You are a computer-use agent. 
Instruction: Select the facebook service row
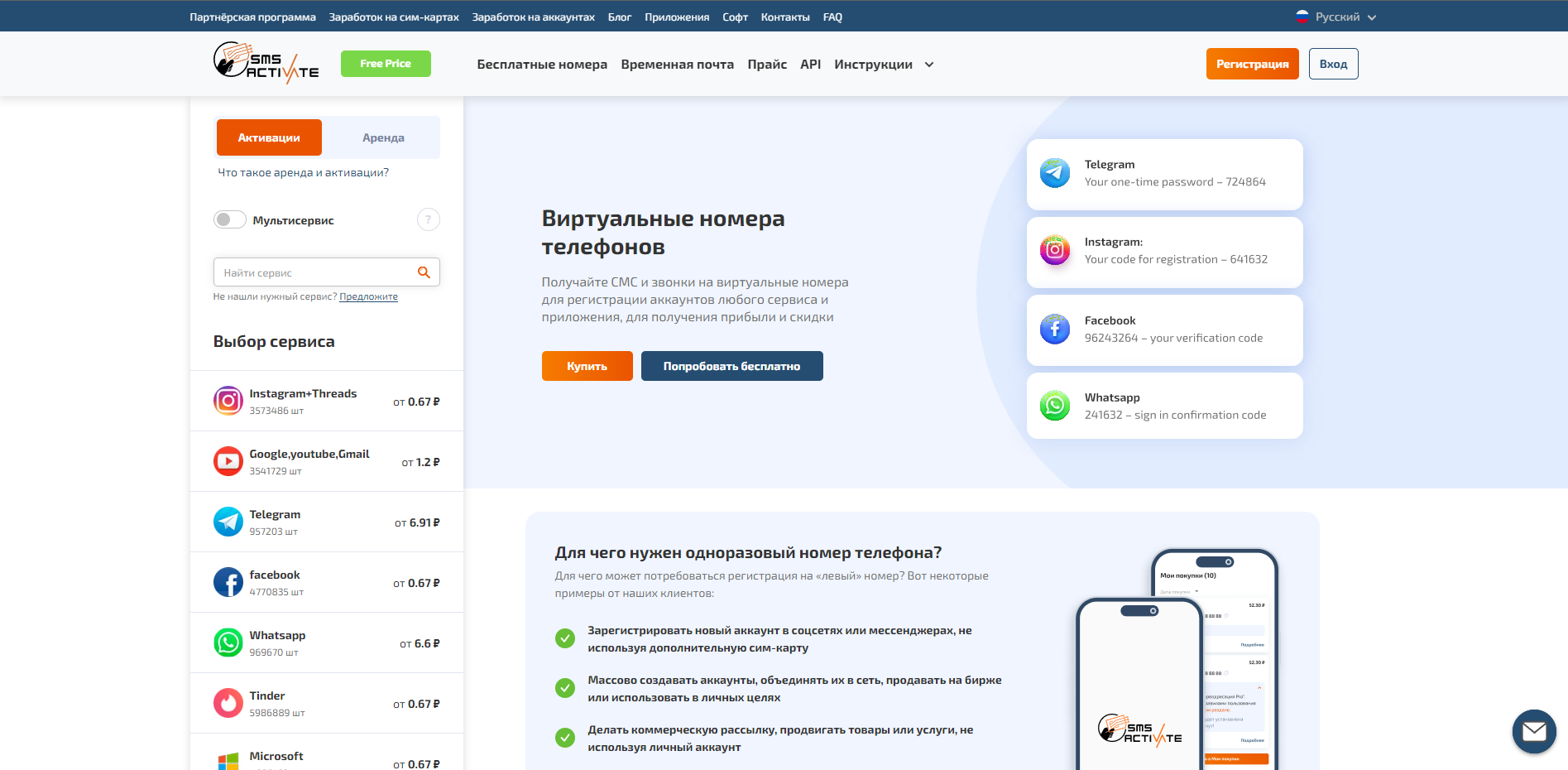327,583
